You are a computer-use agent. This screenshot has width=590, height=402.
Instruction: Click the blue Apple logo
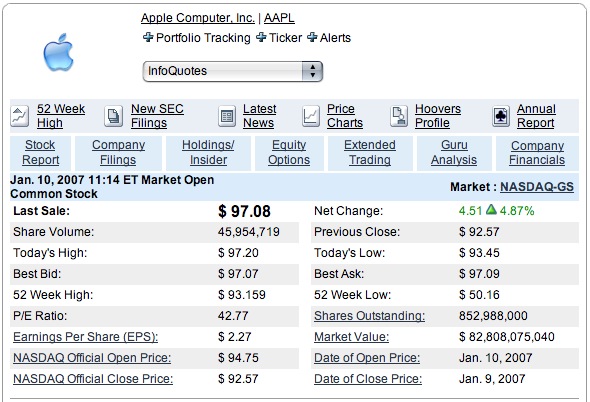click(58, 52)
